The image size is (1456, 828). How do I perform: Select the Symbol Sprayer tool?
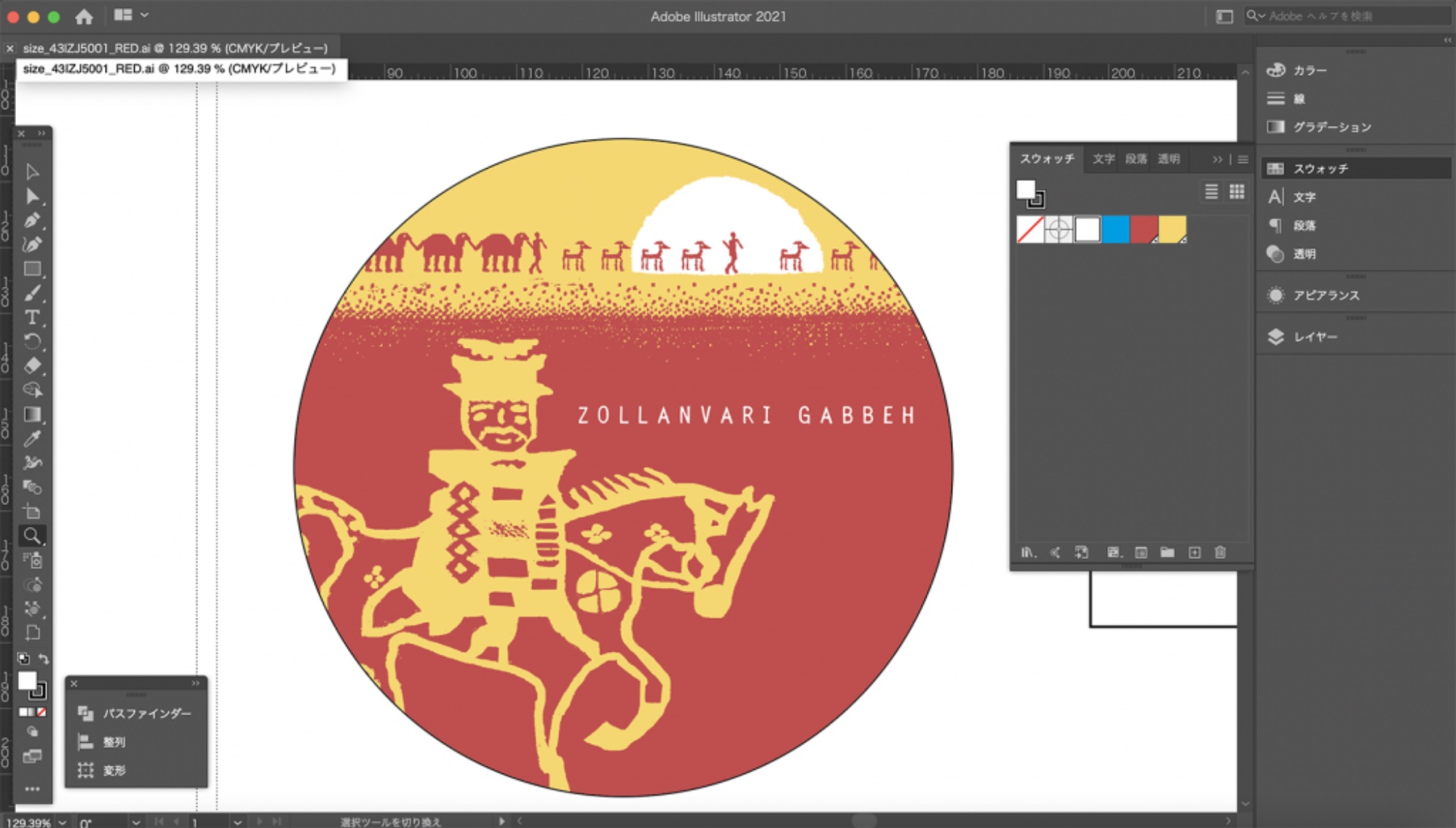tap(32, 560)
